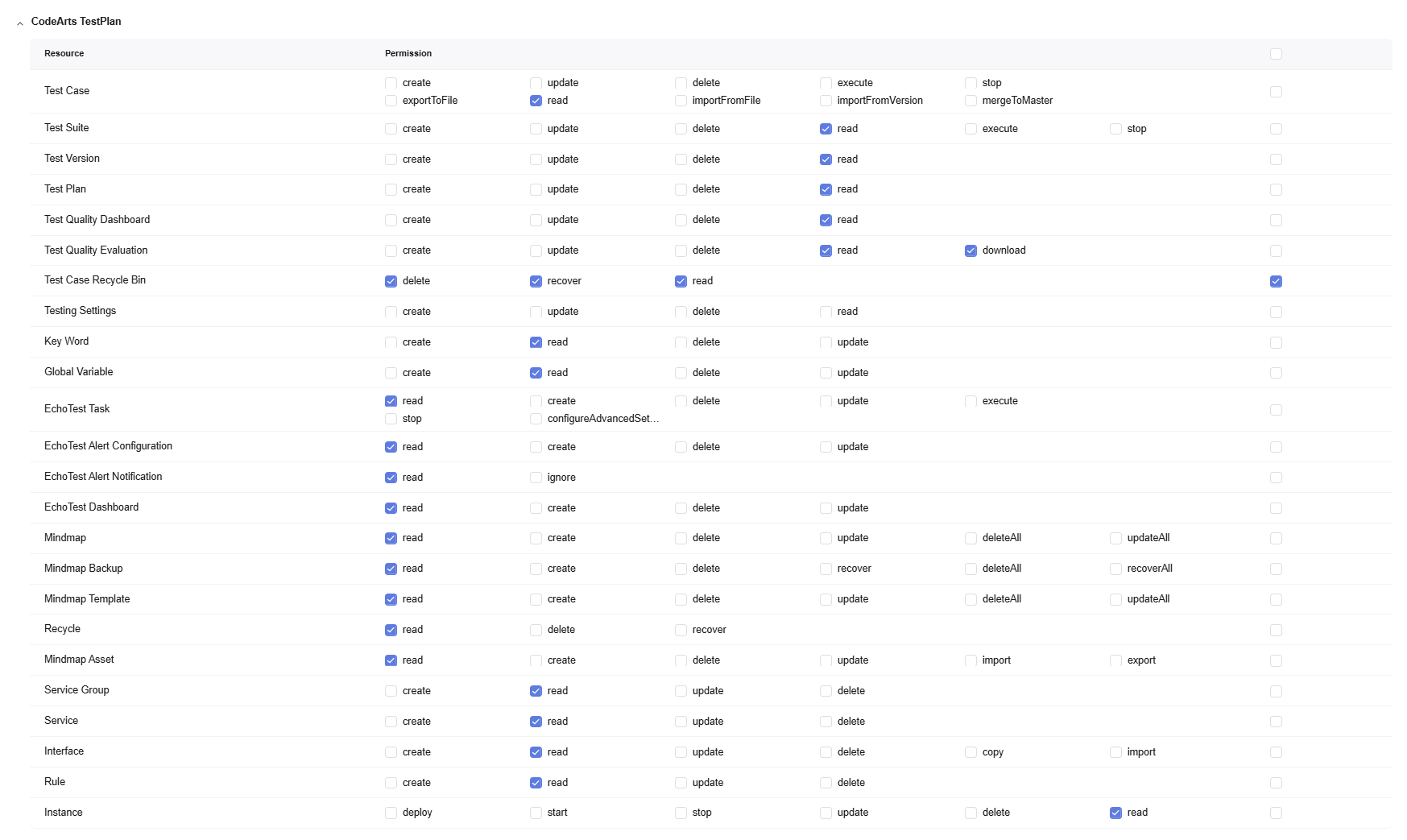This screenshot has width=1407, height=840.
Task: Select all permissions for Interface row
Action: (x=1276, y=752)
